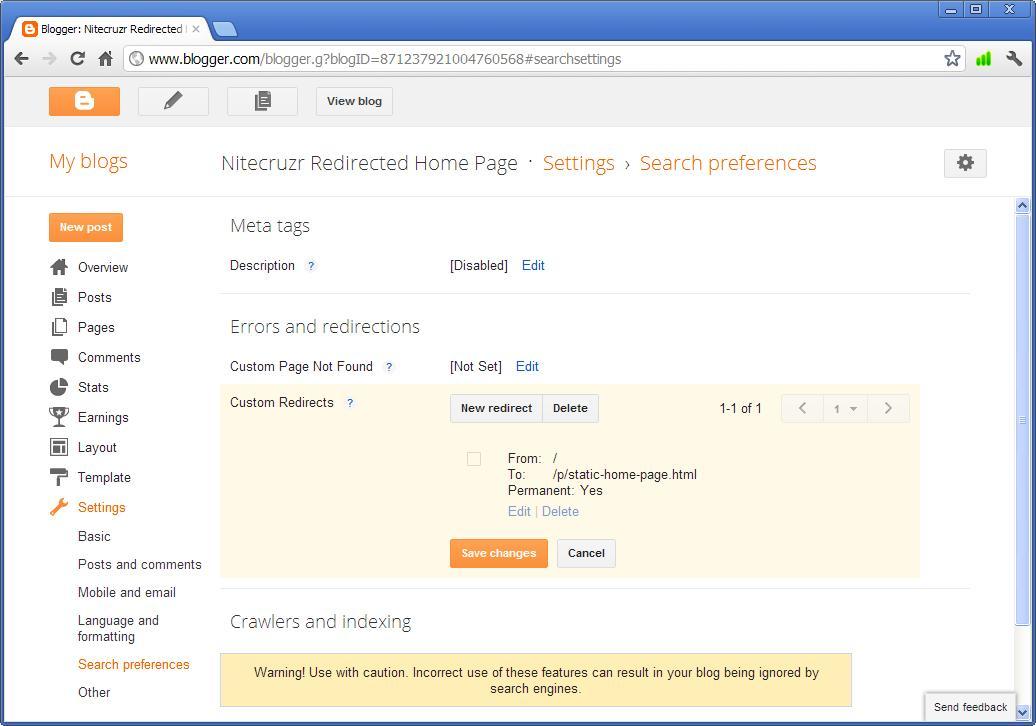Open the redirect page number dropdown
The width and height of the screenshot is (1036, 726).
pyautogui.click(x=843, y=408)
